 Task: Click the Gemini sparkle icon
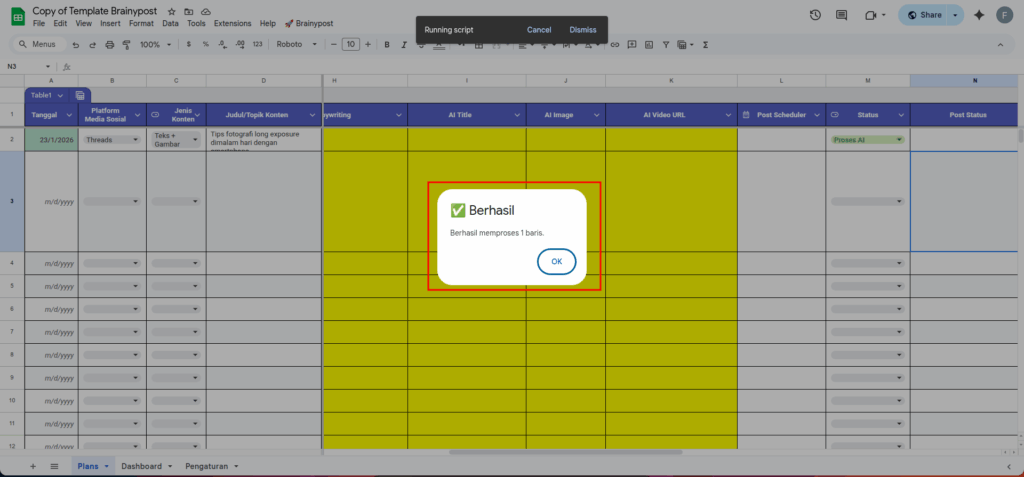[x=978, y=15]
